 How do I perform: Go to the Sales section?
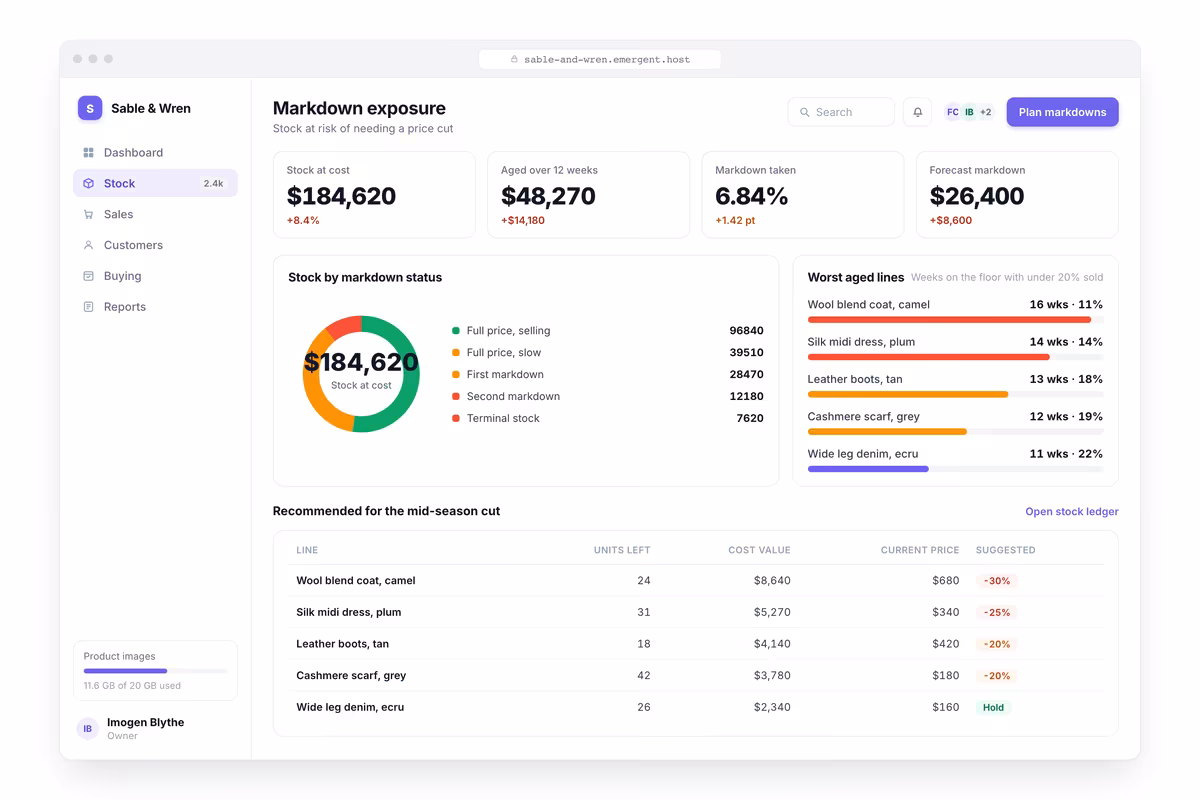[155, 214]
